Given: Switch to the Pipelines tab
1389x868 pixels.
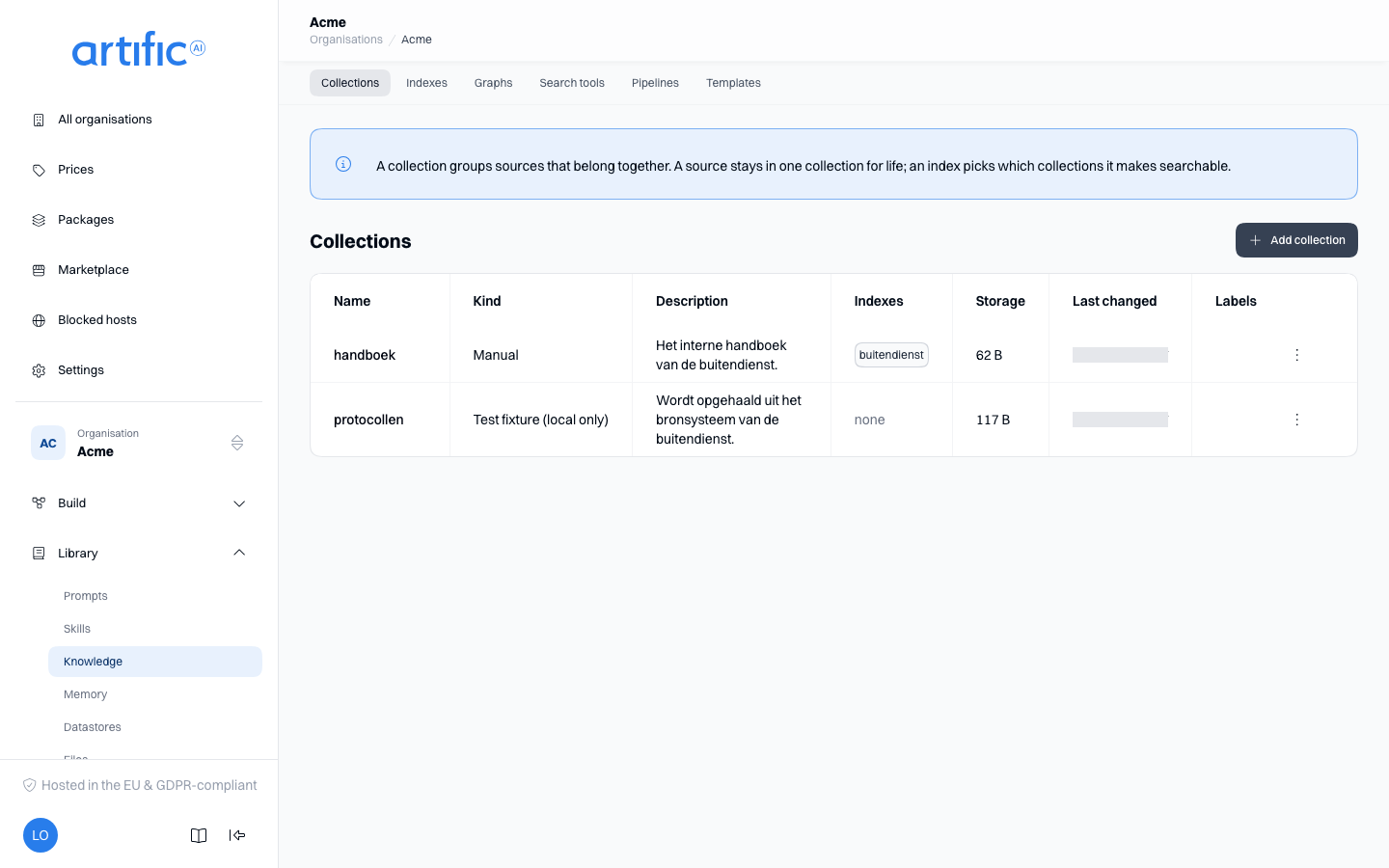Looking at the screenshot, I should point(655,83).
